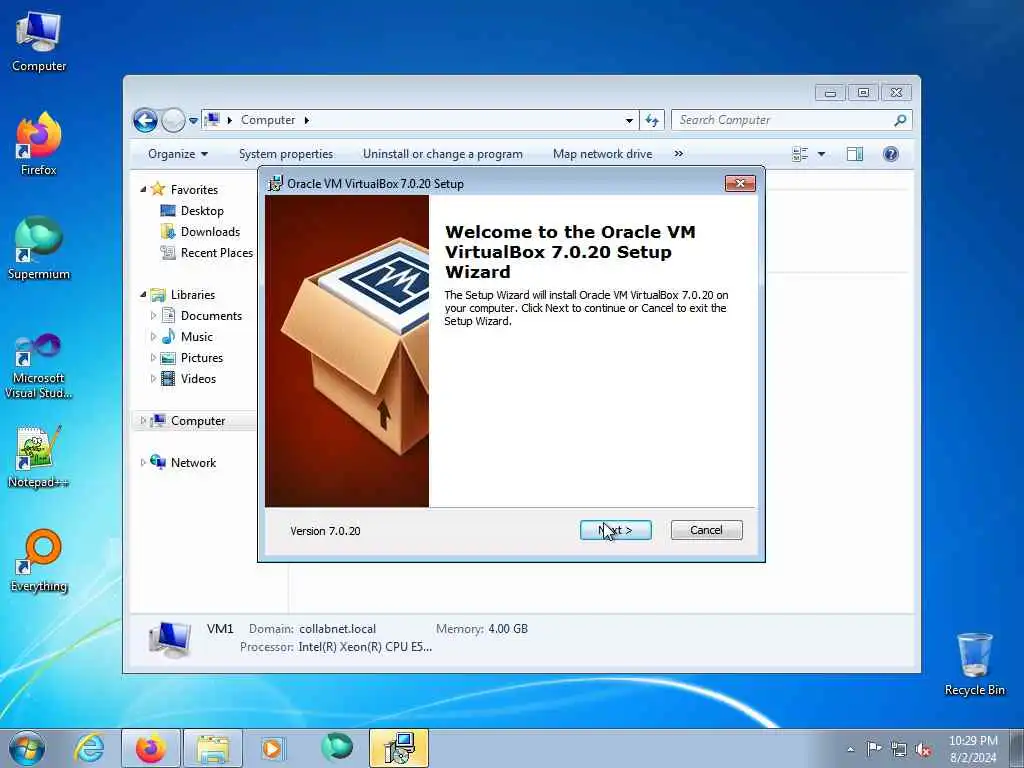This screenshot has width=1024, height=768.
Task: Open Windows Media Player from taskbar
Action: click(272, 748)
